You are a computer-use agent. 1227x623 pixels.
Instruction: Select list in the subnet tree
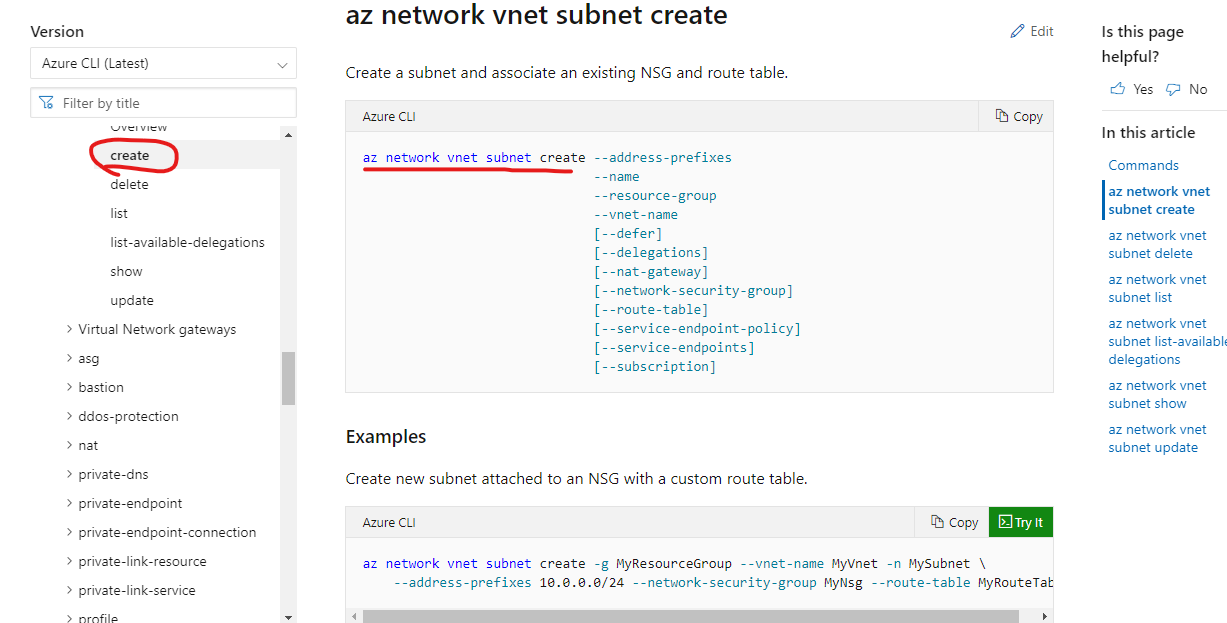point(119,213)
